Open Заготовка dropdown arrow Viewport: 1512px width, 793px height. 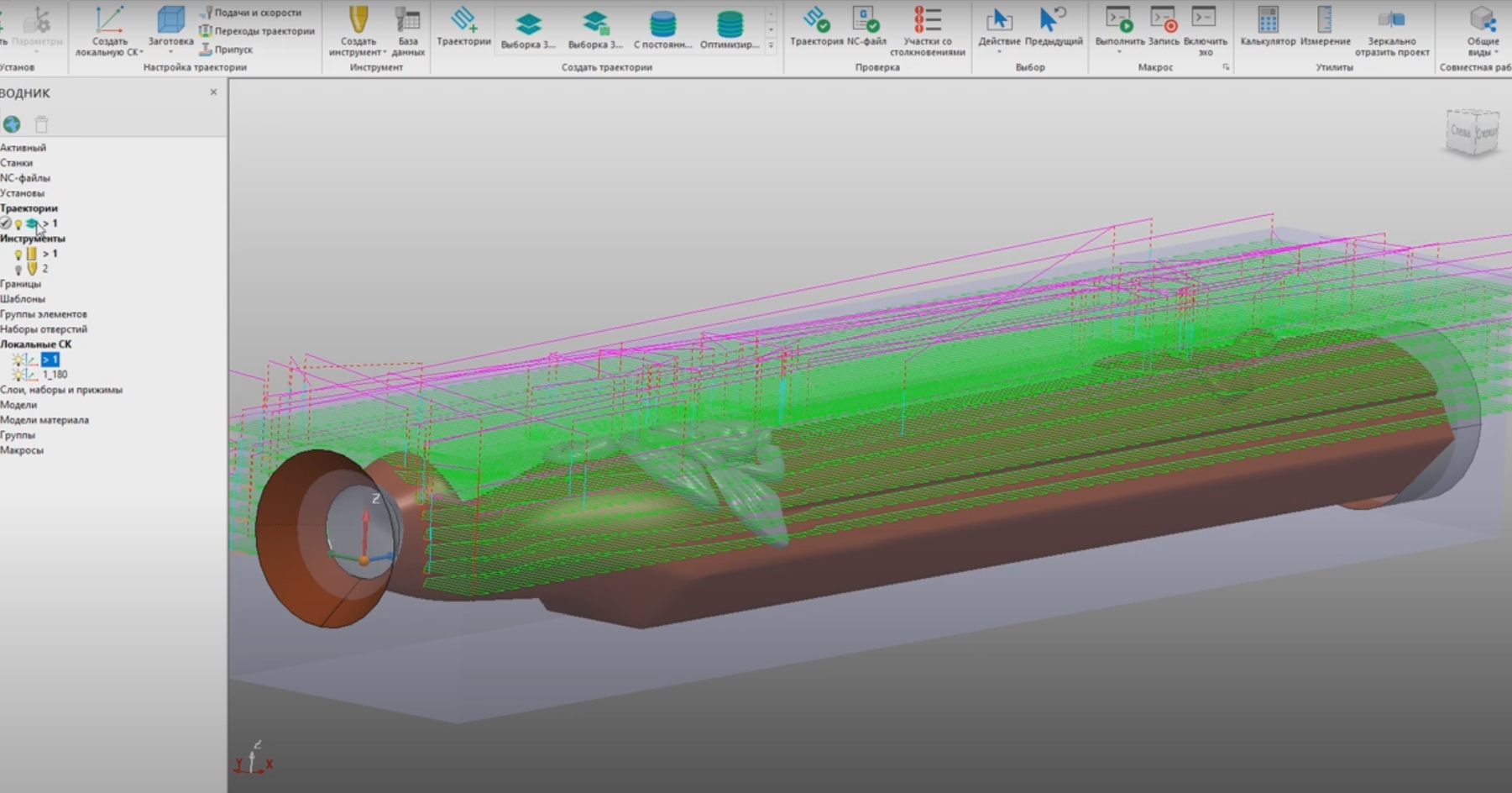[x=170, y=52]
